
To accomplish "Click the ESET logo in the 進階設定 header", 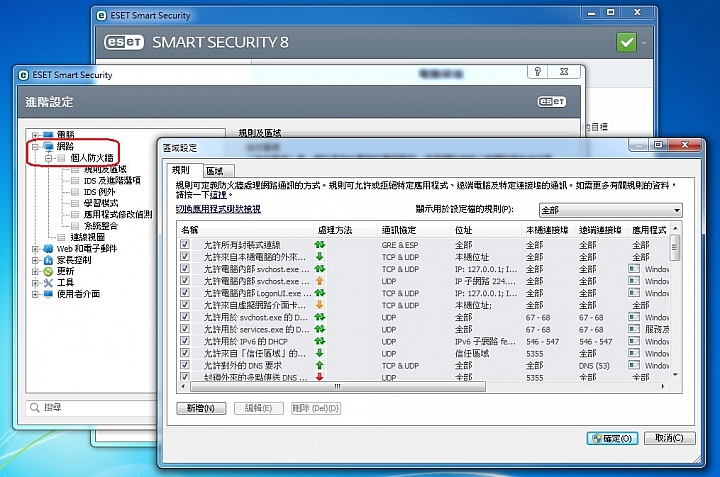I will pyautogui.click(x=551, y=101).
